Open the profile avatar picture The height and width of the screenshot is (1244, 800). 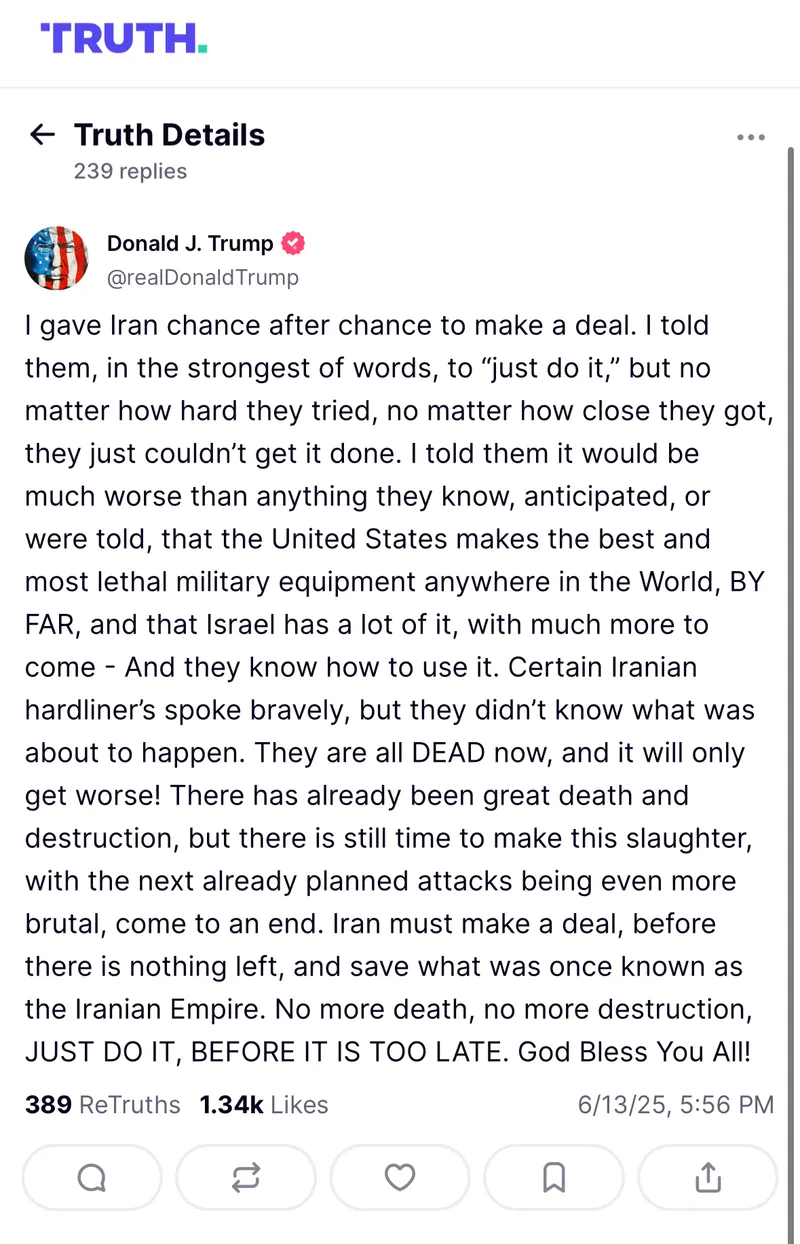(x=56, y=258)
